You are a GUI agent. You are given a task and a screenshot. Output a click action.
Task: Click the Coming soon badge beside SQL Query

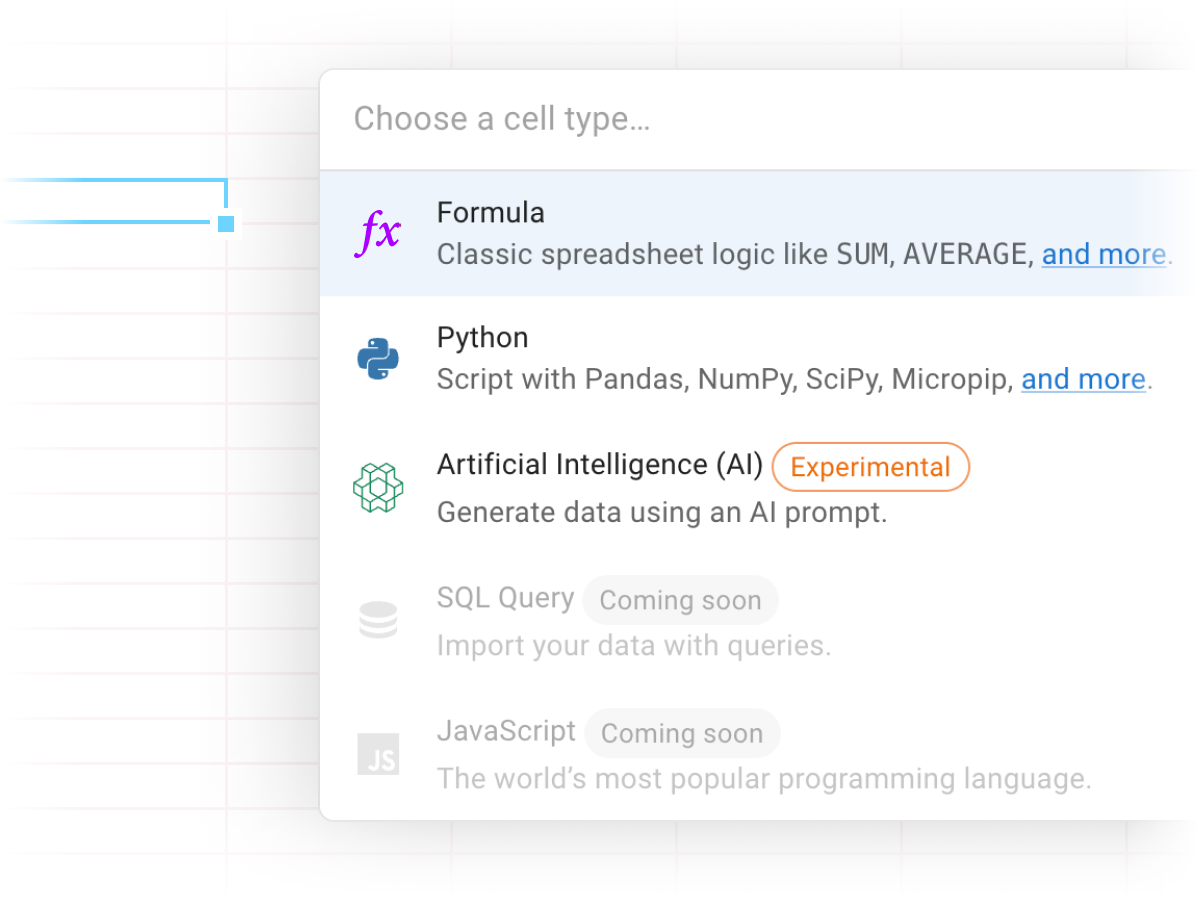tap(680, 600)
